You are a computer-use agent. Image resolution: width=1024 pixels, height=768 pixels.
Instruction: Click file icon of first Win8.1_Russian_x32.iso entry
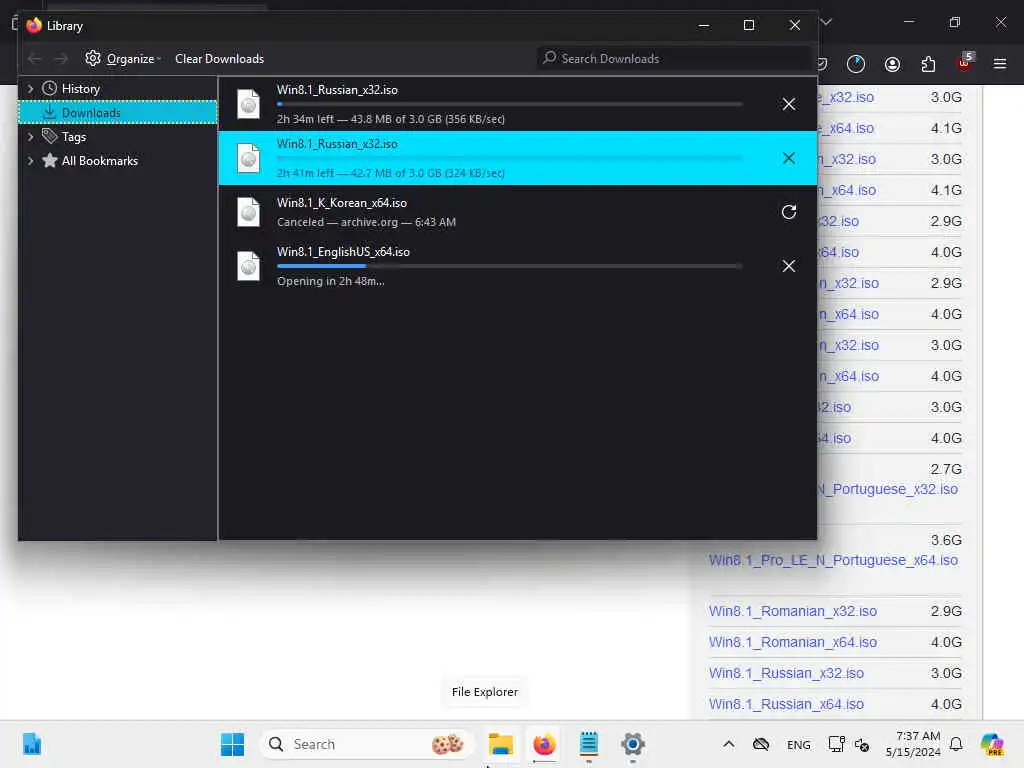tap(248, 104)
